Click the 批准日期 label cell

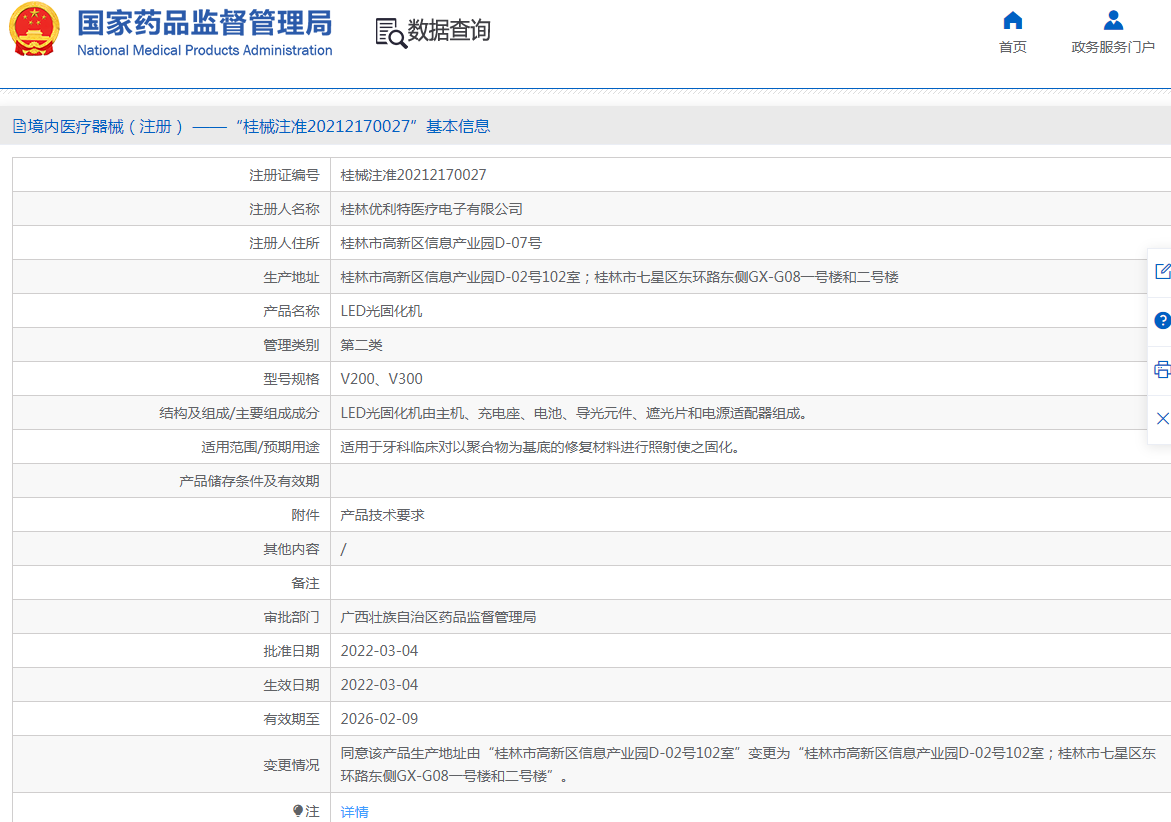pos(172,651)
